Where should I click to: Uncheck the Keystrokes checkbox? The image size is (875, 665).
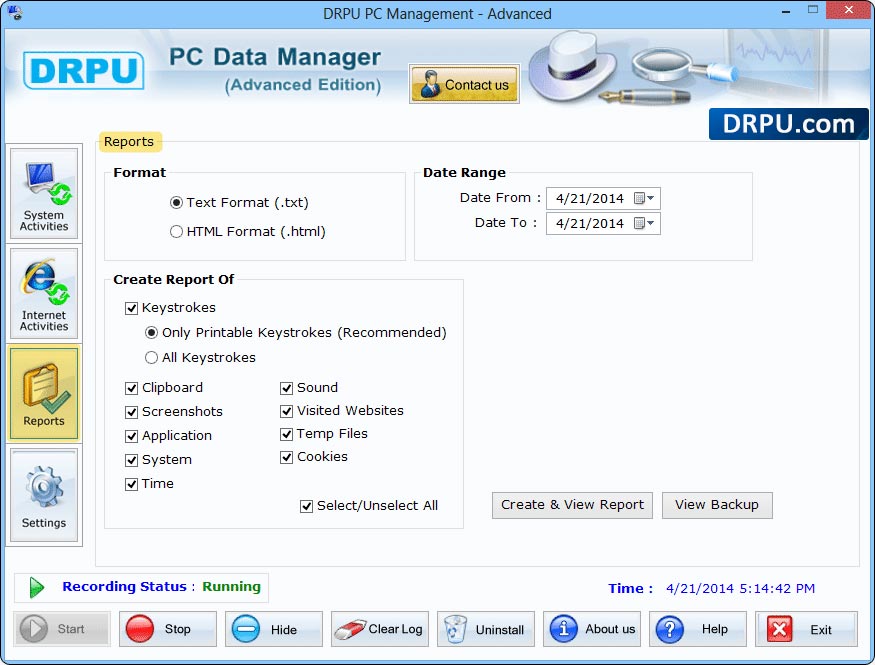pos(131,308)
